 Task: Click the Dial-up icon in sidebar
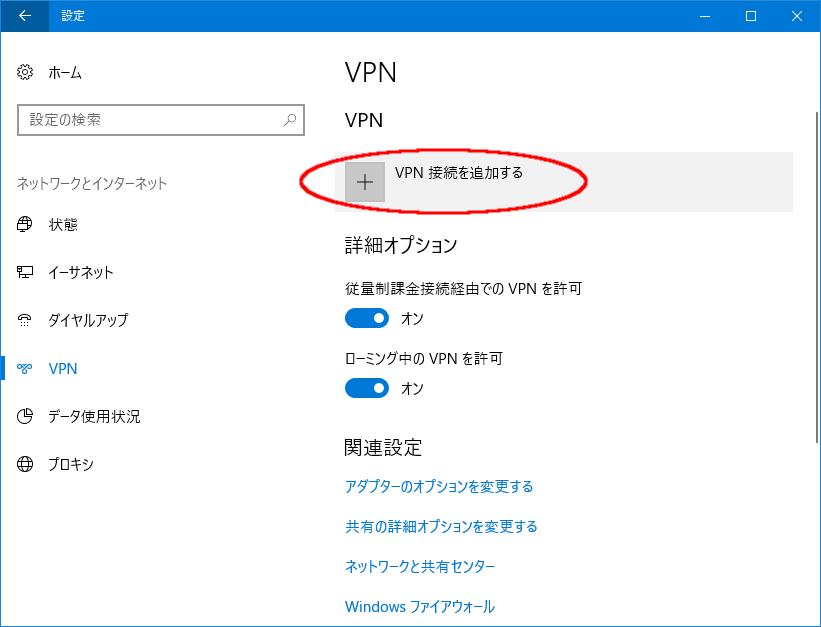click(x=25, y=321)
